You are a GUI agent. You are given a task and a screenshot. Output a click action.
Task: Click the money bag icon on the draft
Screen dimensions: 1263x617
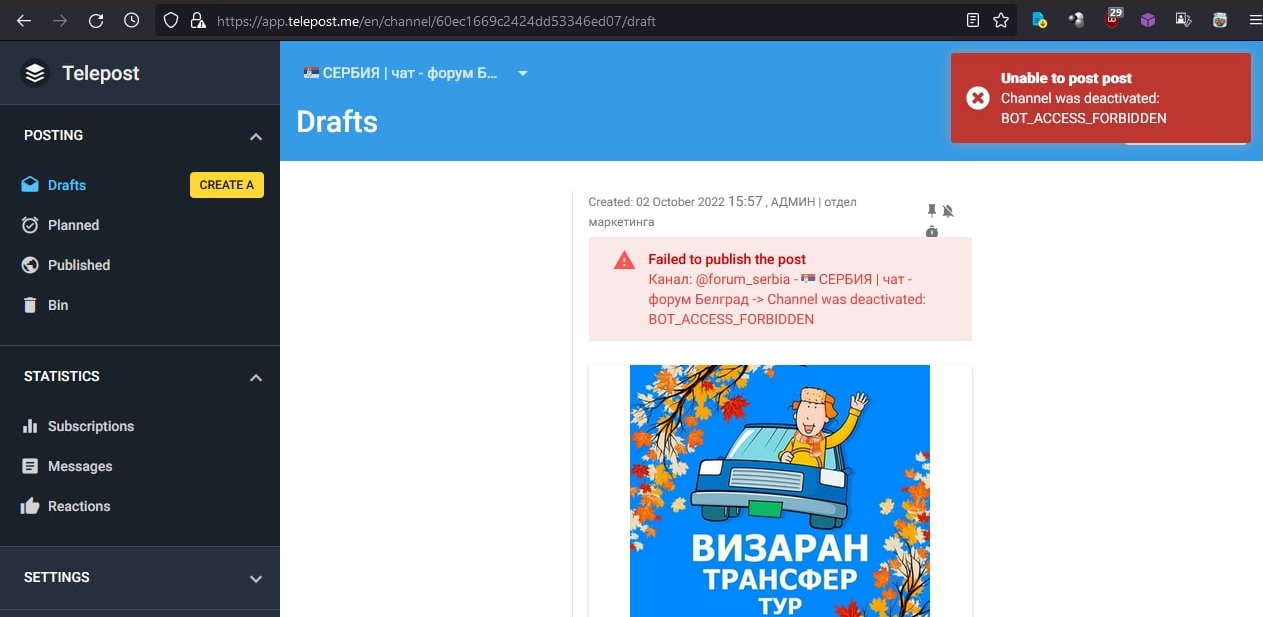pos(932,231)
